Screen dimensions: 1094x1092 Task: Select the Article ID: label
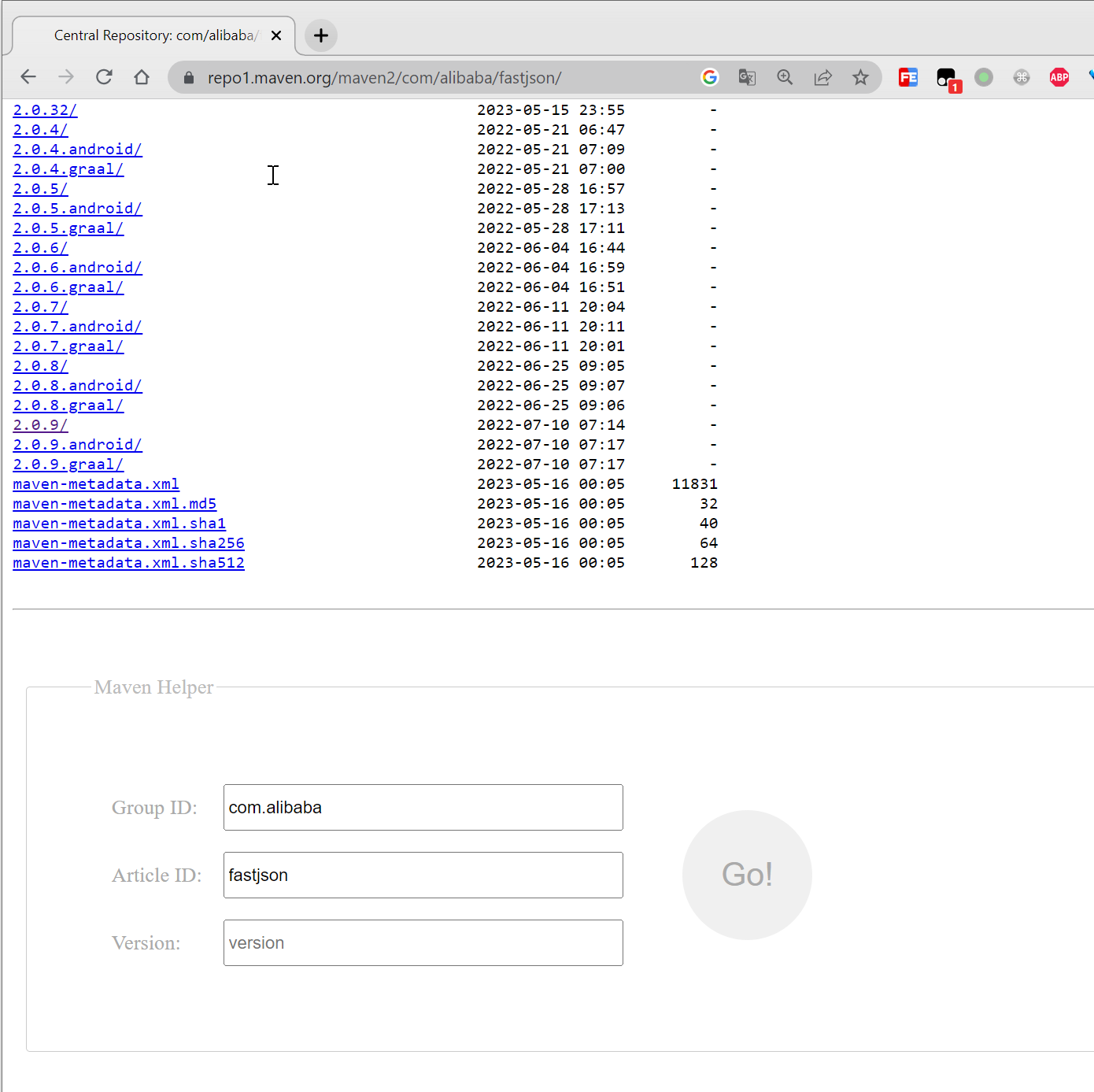tap(157, 875)
